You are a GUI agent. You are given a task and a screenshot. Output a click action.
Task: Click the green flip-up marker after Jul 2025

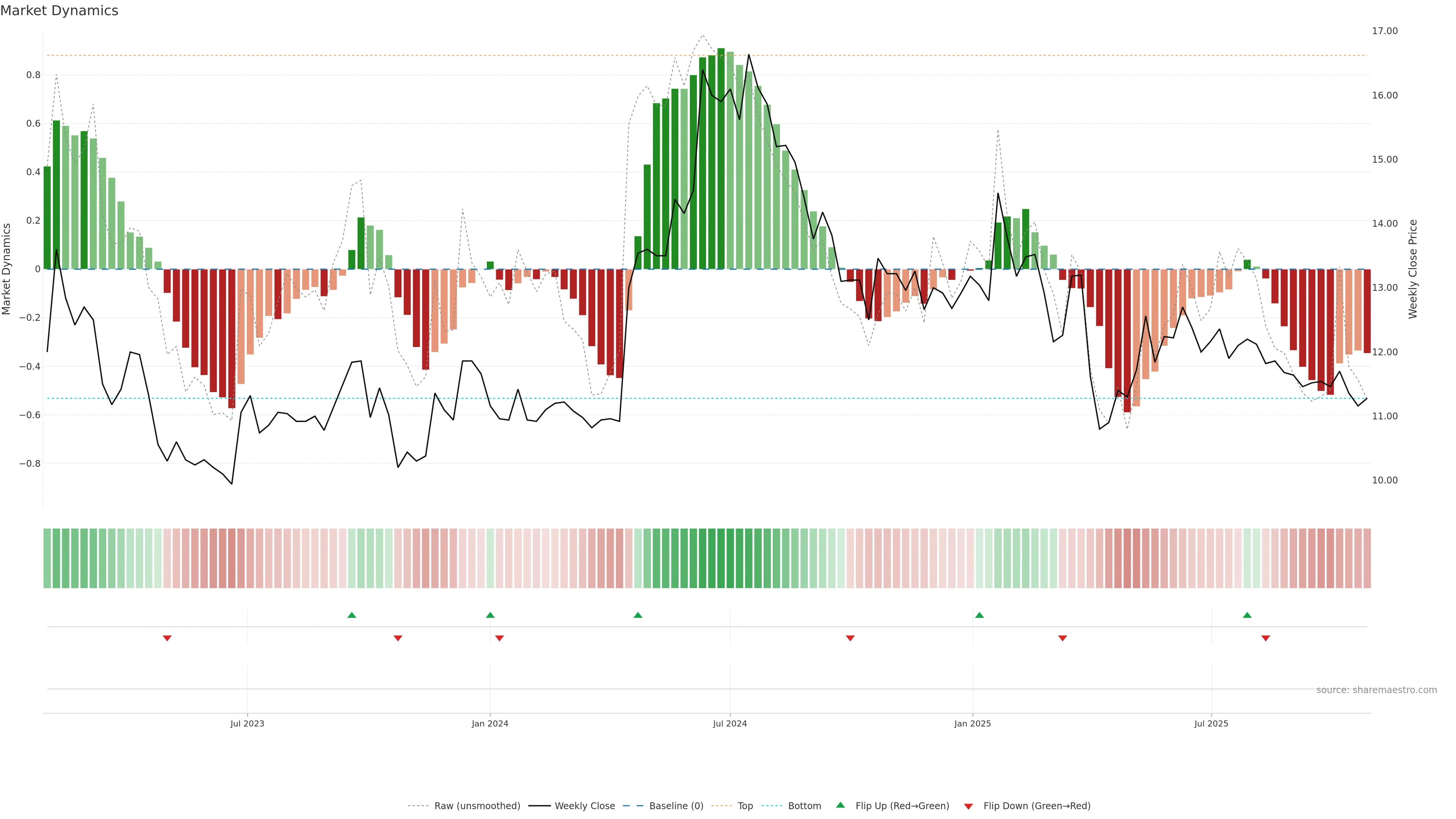(x=1247, y=615)
